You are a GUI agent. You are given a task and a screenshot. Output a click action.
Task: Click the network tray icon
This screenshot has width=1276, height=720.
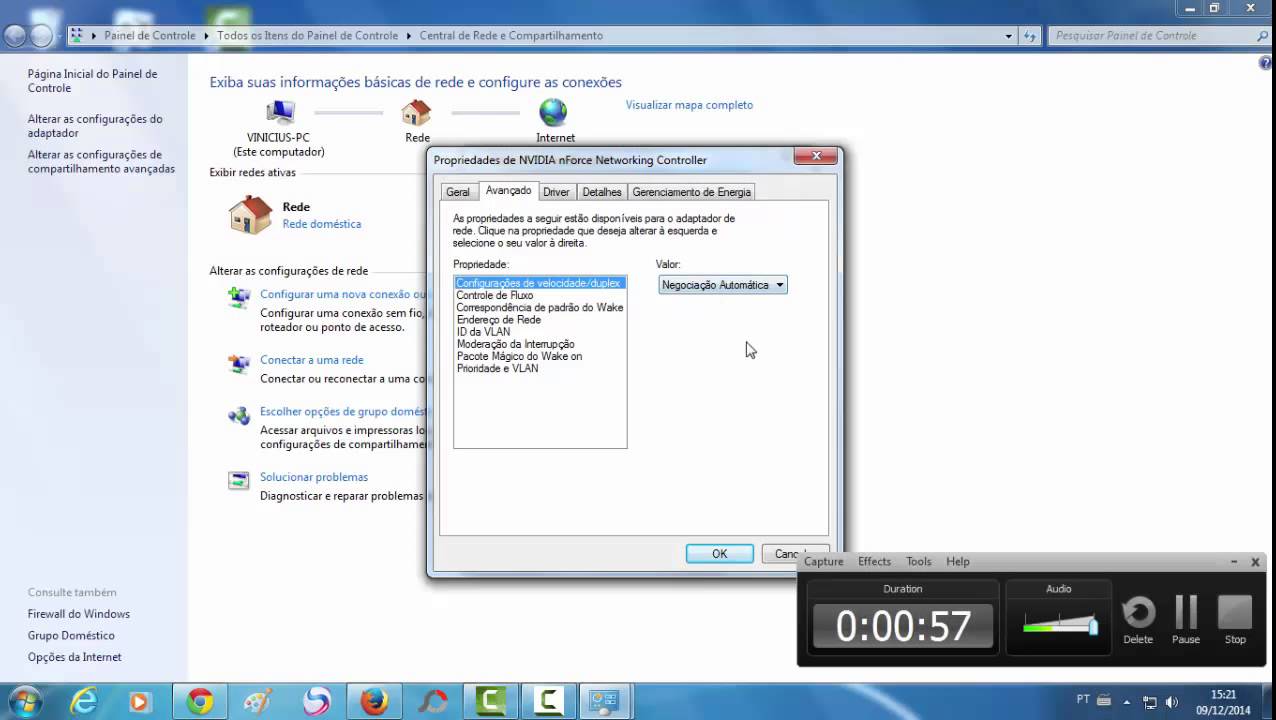(1150, 702)
